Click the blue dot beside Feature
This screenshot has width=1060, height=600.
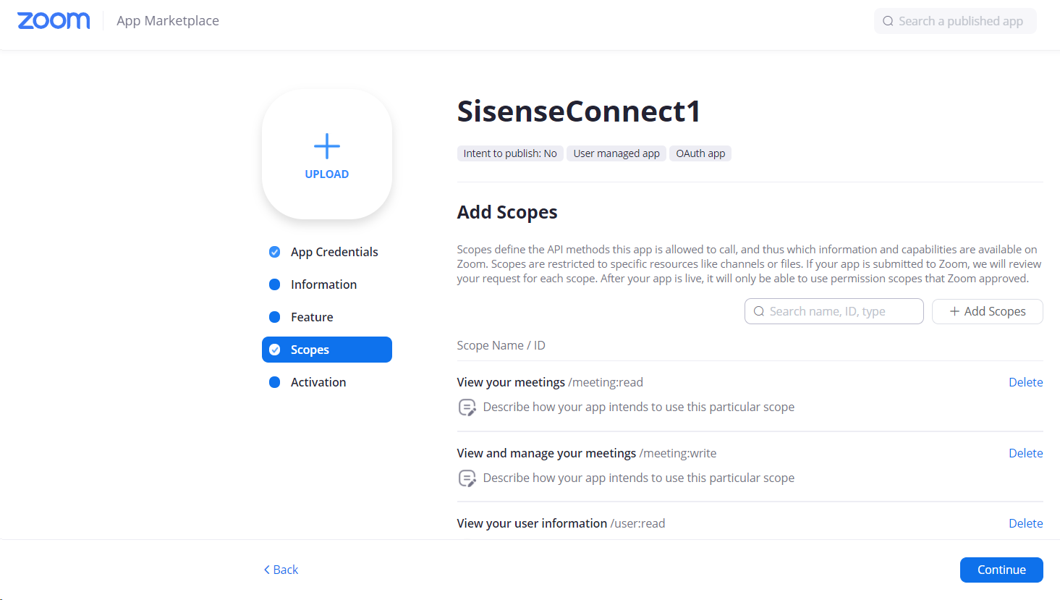point(274,317)
